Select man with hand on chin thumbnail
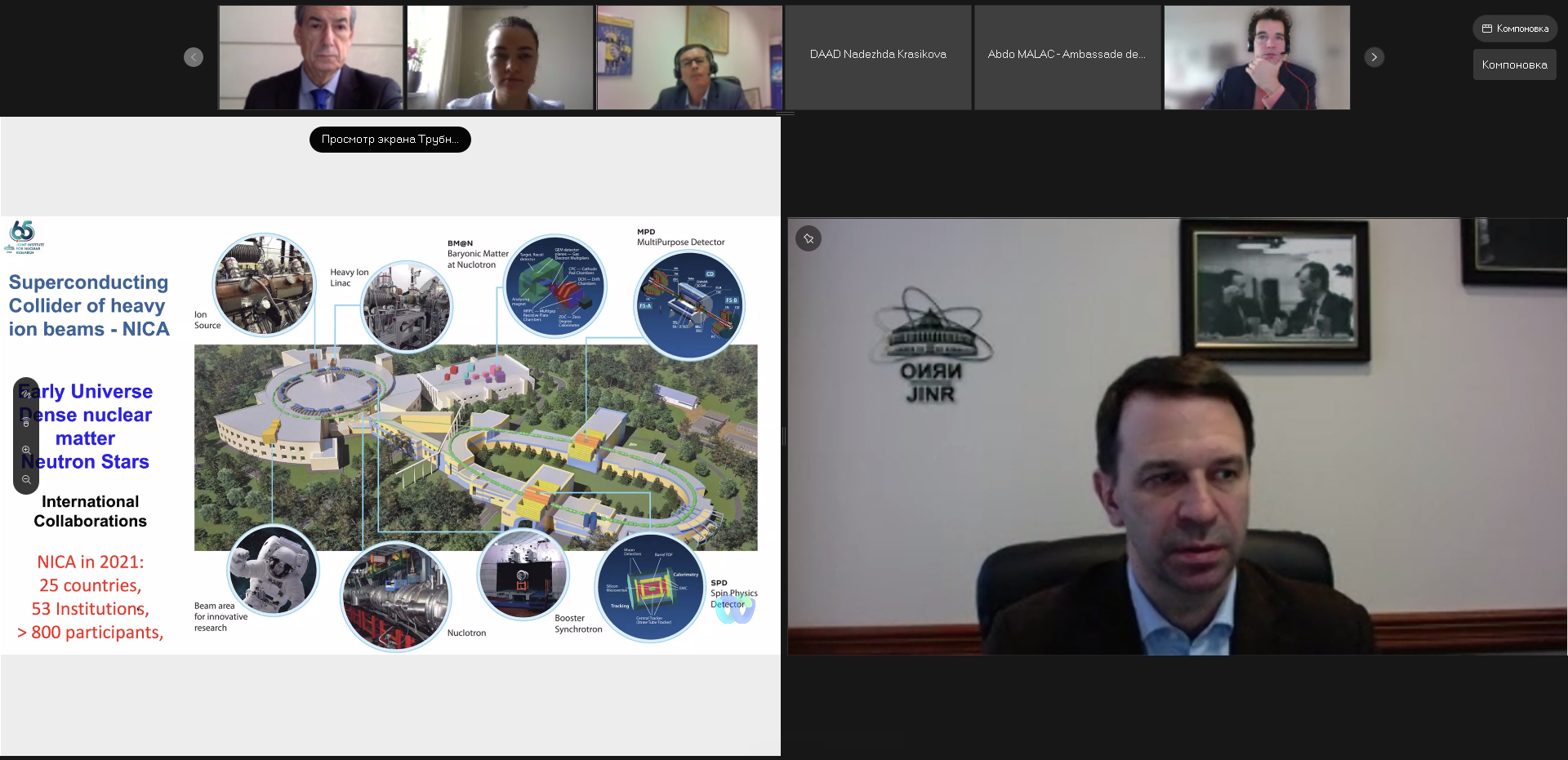This screenshot has width=1568, height=760. [1256, 57]
